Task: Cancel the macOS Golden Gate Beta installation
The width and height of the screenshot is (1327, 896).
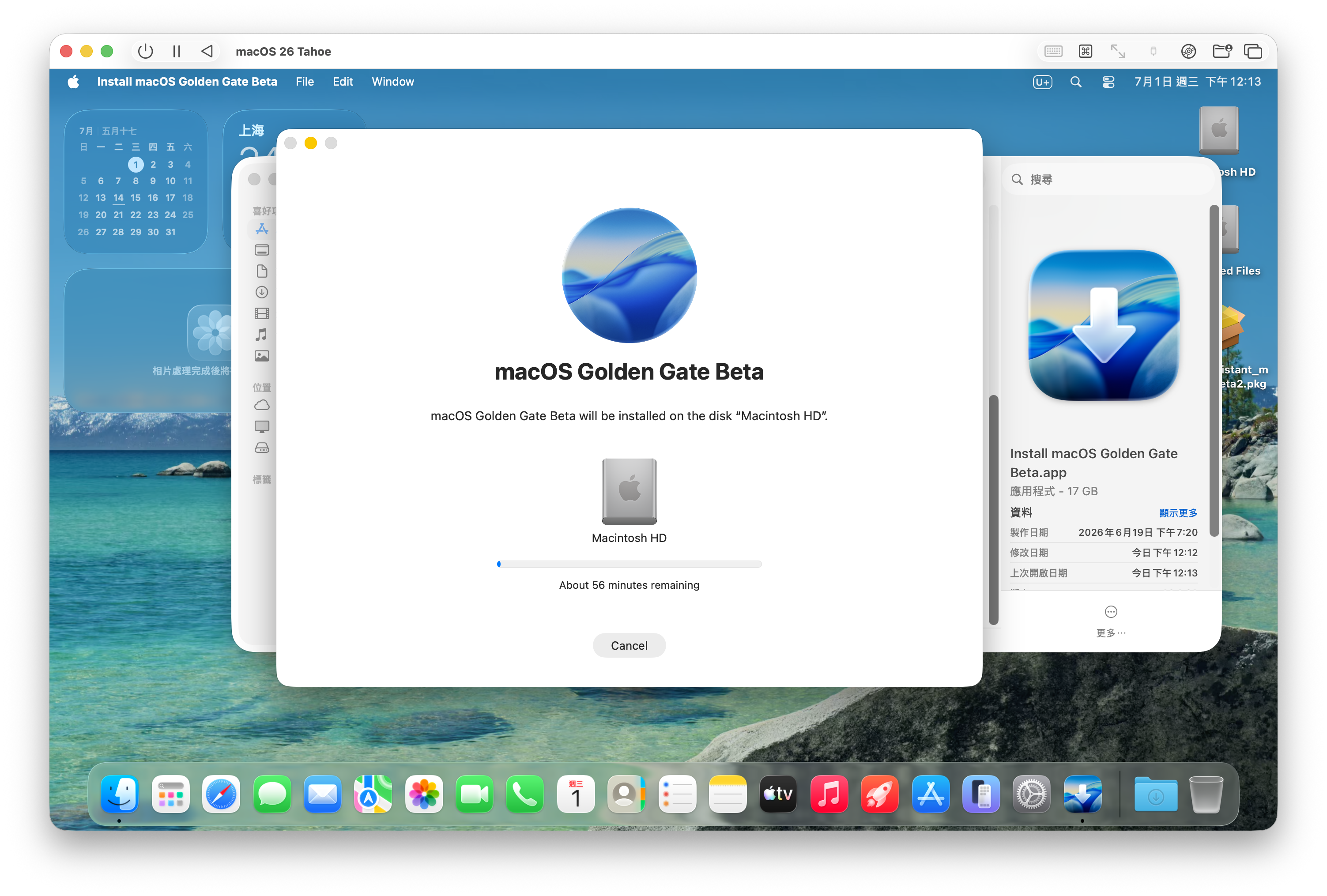Action: point(629,645)
